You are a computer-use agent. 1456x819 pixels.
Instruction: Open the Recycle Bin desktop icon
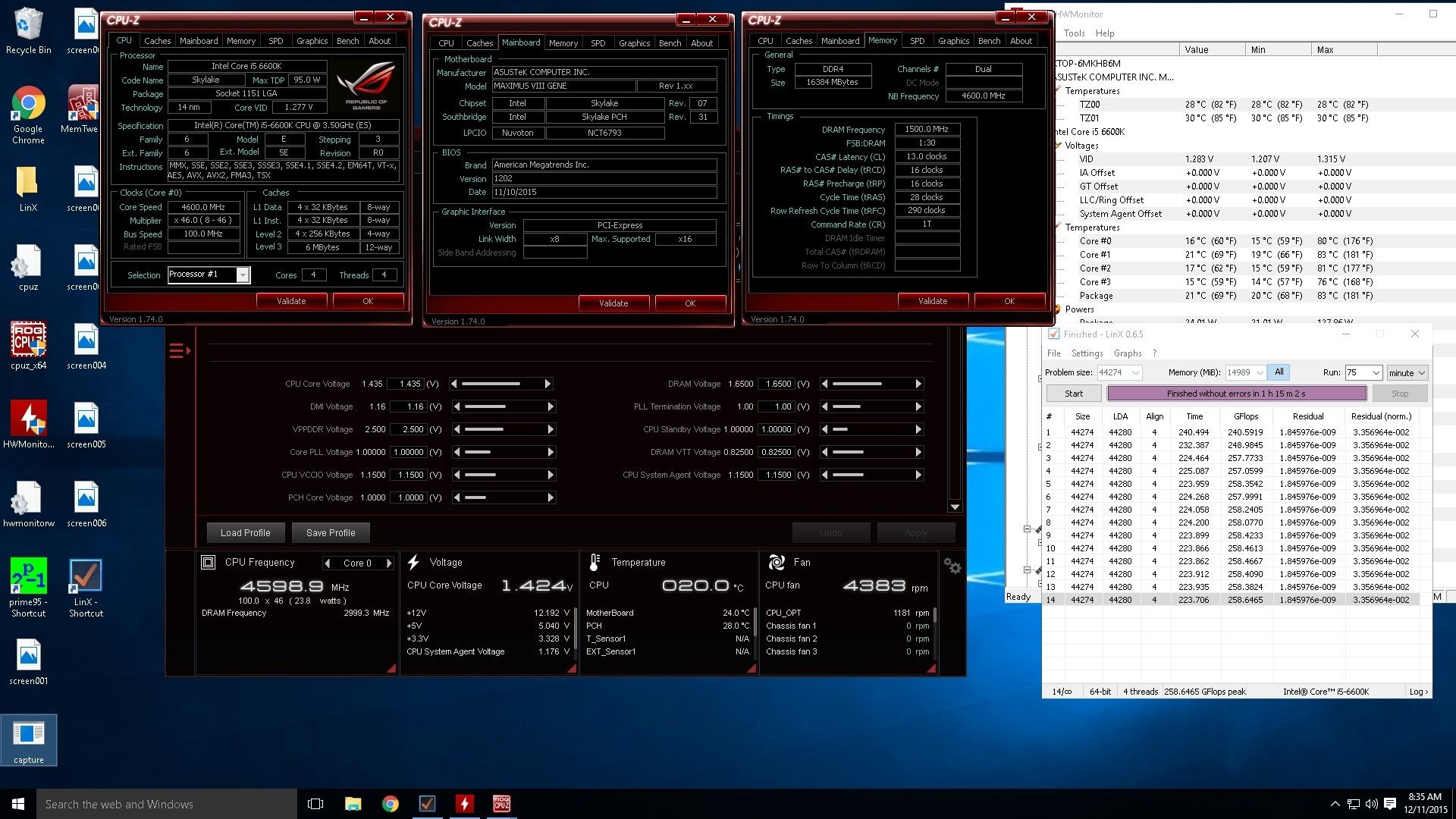click(28, 30)
